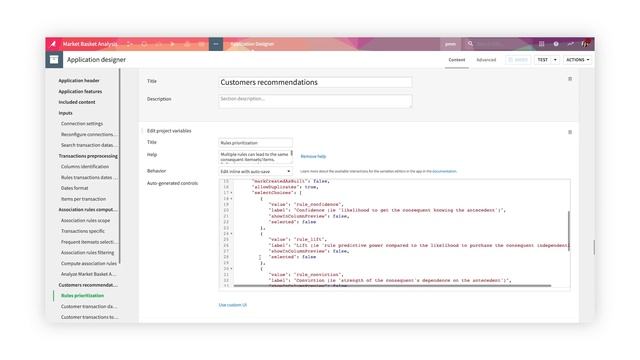Select Rules prioritization in sidebar
The image size is (640, 360).
point(82,296)
